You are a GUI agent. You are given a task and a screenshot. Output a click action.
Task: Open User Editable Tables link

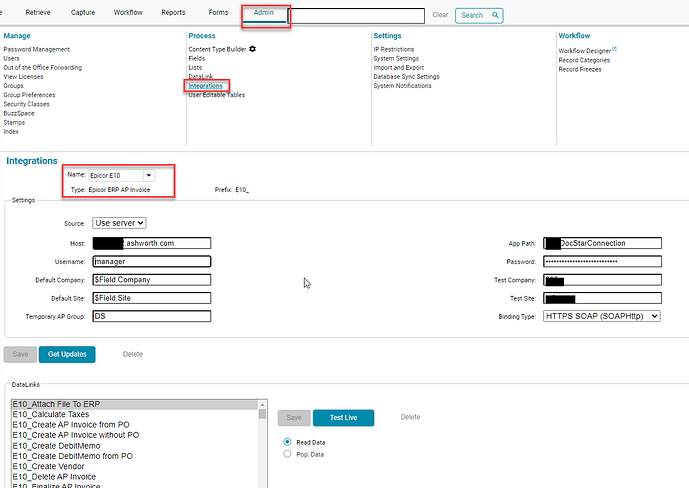pyautogui.click(x=217, y=95)
